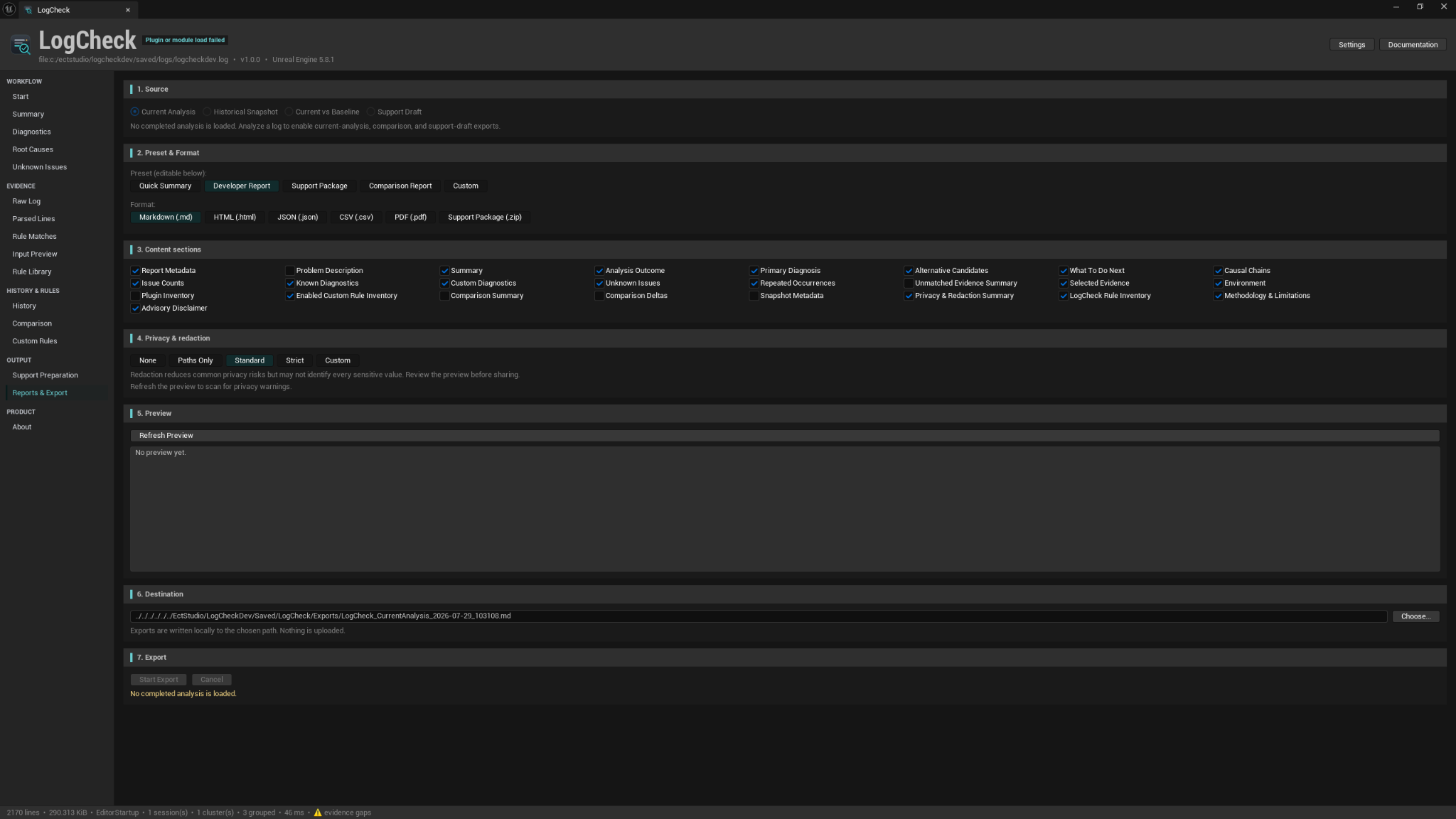Image resolution: width=1456 pixels, height=819 pixels.
Task: Open Support Preparation page
Action: pyautogui.click(x=45, y=375)
